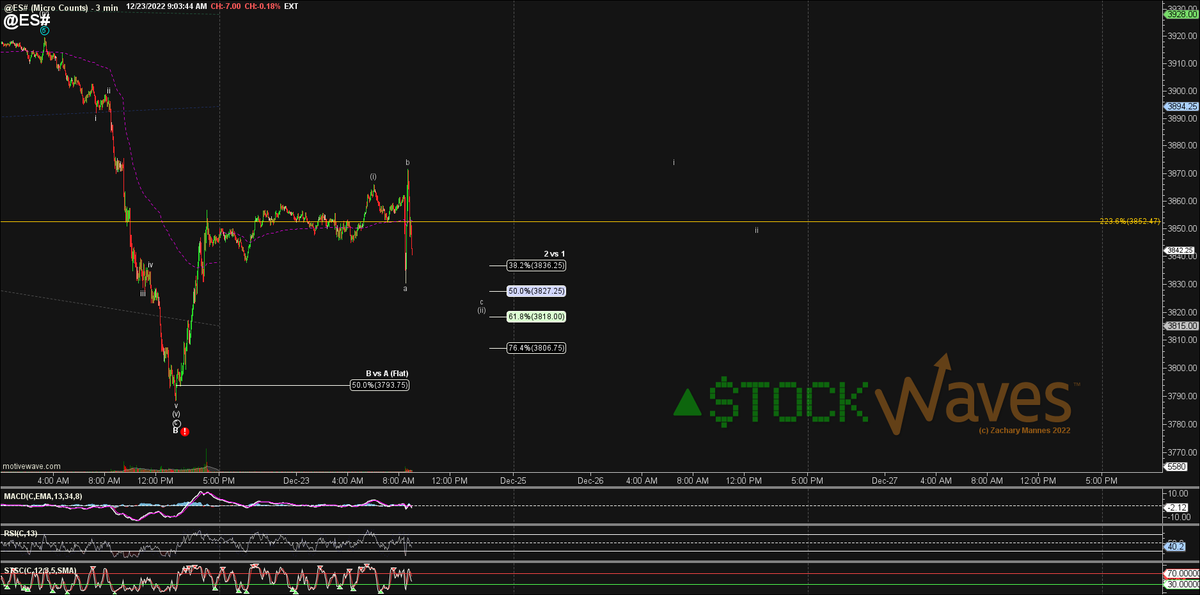The height and width of the screenshot is (595, 1200).
Task: Select the wave 'b' label at the spike high
Action: coord(407,162)
